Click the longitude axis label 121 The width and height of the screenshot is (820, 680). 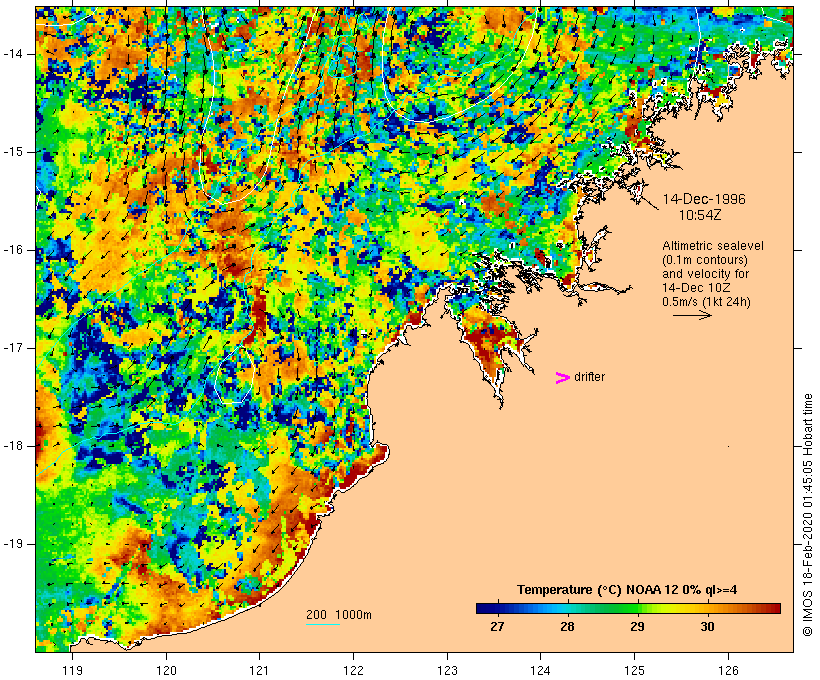click(259, 670)
